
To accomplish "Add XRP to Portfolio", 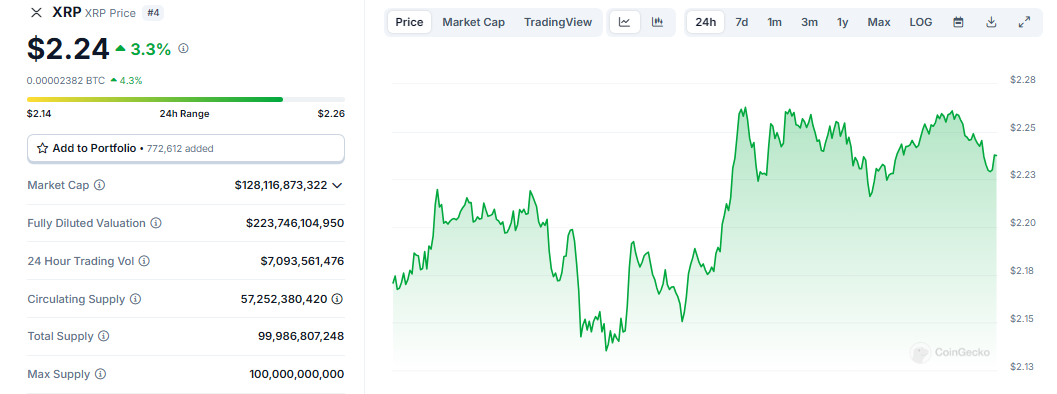I will click(x=185, y=148).
